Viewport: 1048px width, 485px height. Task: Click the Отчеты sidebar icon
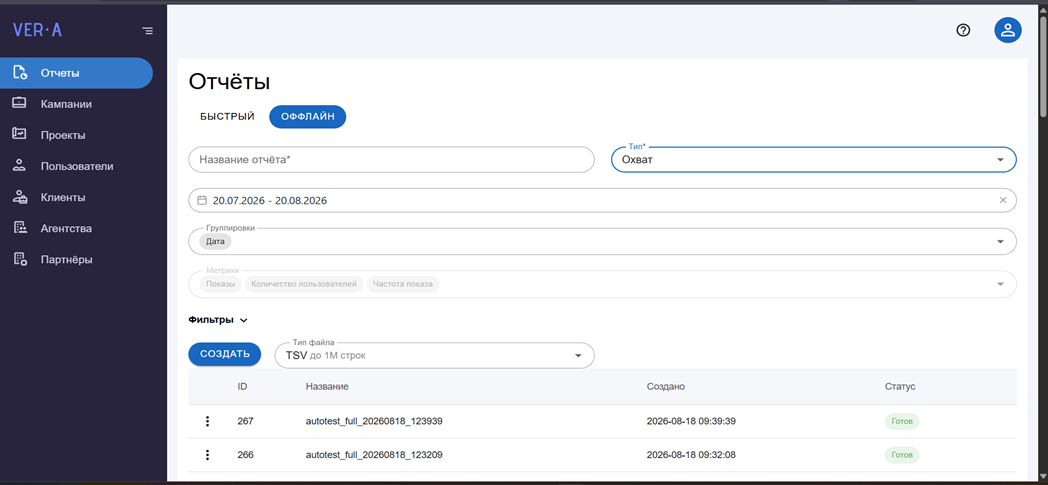pyautogui.click(x=20, y=73)
